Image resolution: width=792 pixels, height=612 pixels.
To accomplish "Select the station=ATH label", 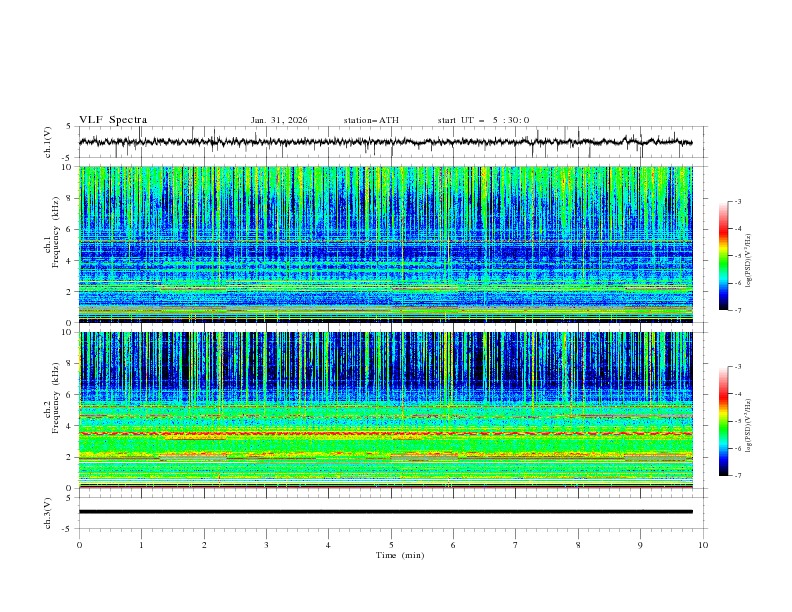I will pyautogui.click(x=371, y=120).
